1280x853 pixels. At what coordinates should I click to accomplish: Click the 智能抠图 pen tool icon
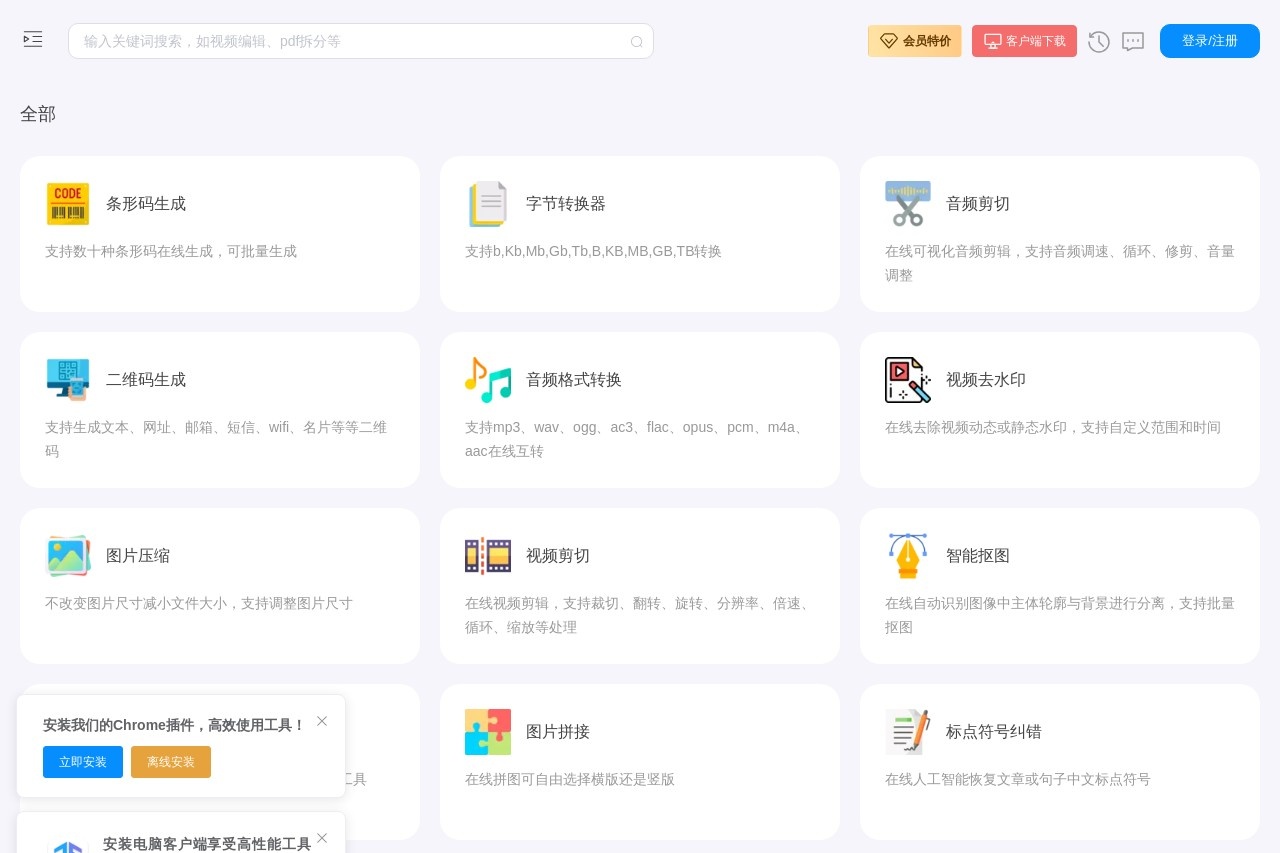coord(907,556)
